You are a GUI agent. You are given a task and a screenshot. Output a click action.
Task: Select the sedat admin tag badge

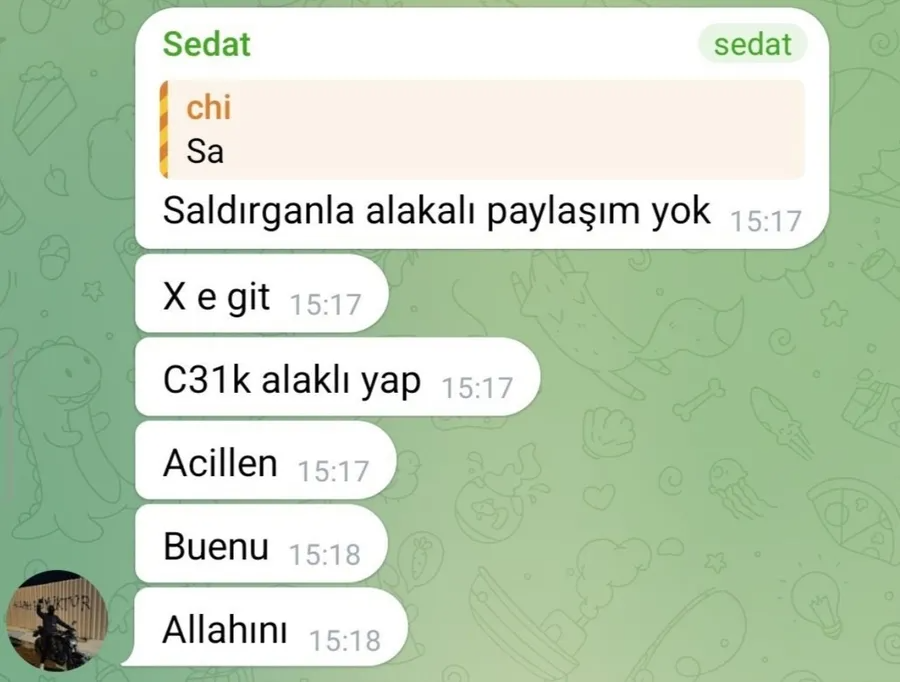point(752,44)
